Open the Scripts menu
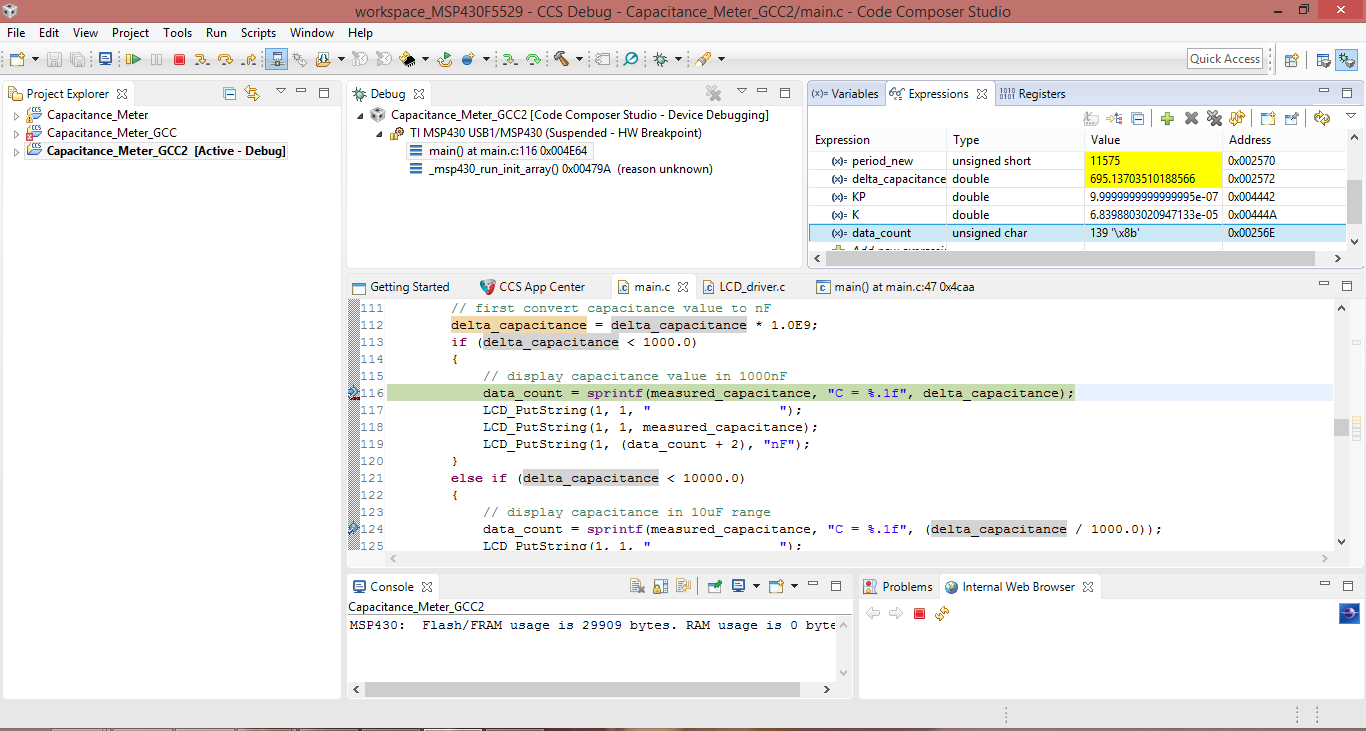The width and height of the screenshot is (1366, 731). (258, 33)
